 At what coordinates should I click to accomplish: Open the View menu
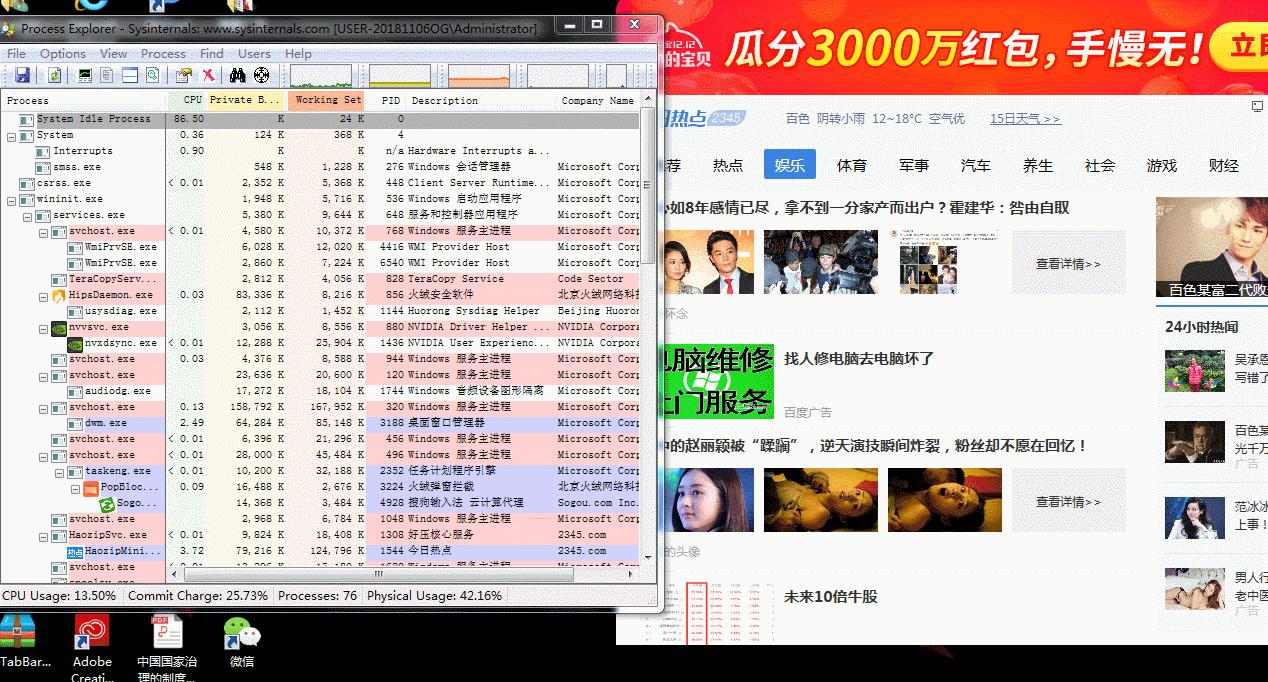point(113,53)
